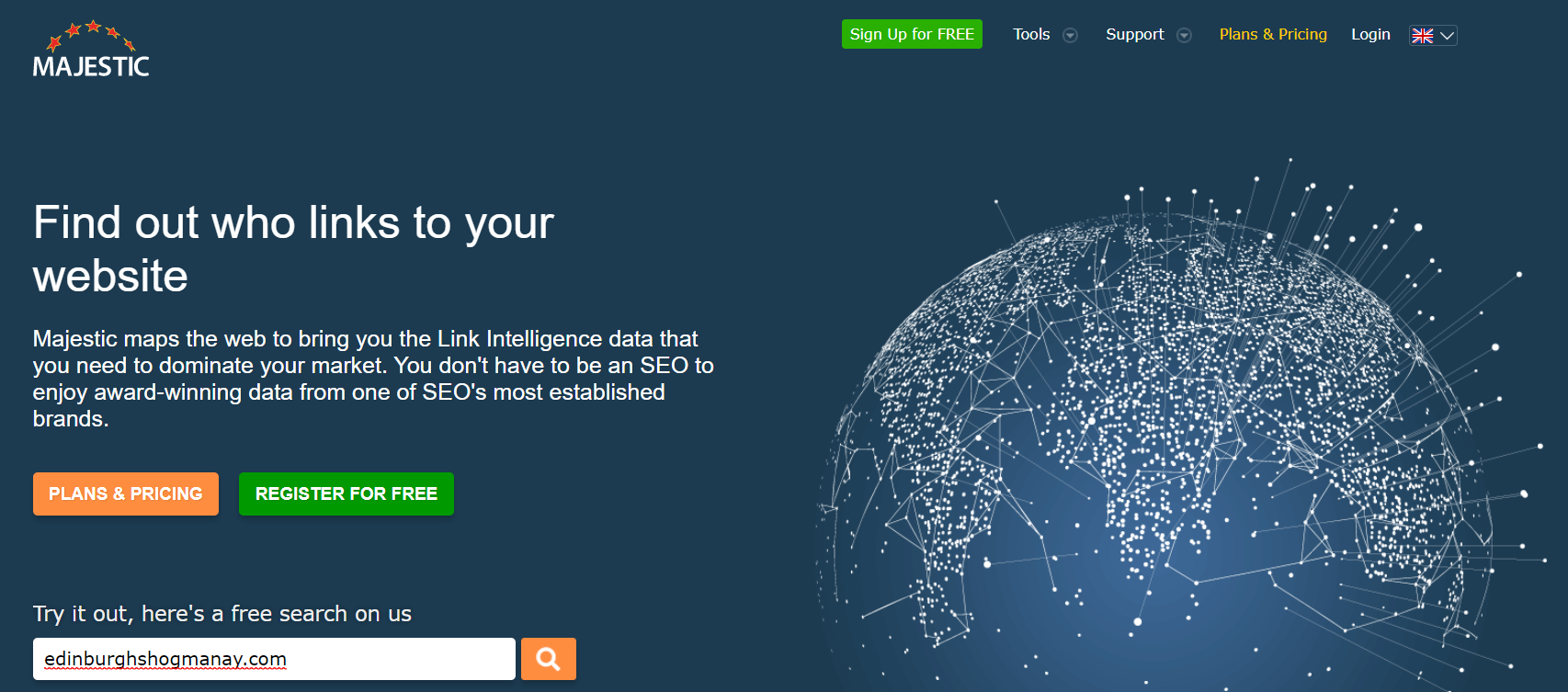Image resolution: width=1568 pixels, height=692 pixels.
Task: Click 'Try it out, here's a free search on us' text
Action: [x=222, y=614]
